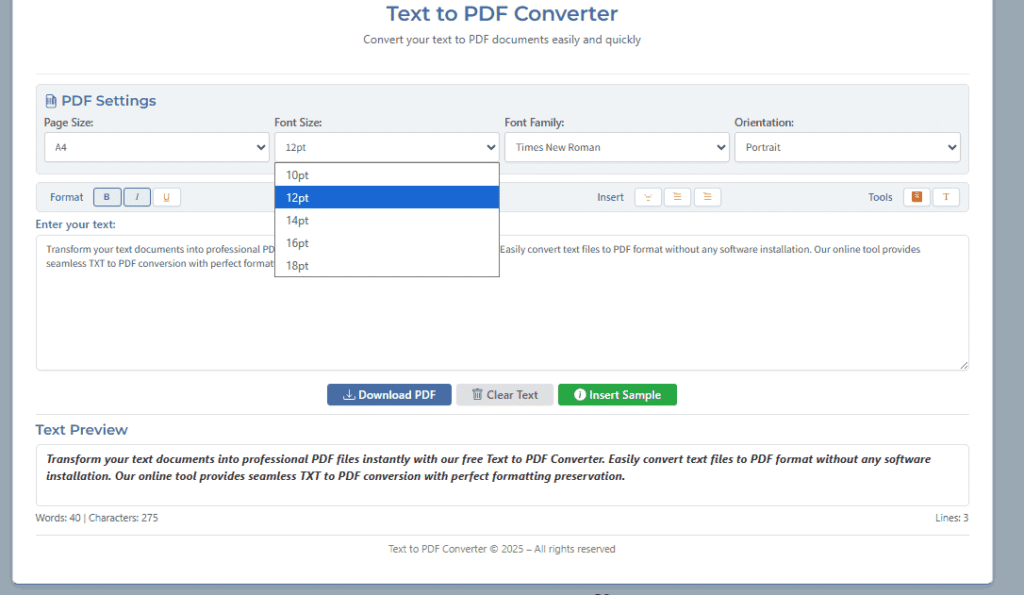Click the PDF Settings panel icon
This screenshot has height=595, width=1024.
(50, 100)
